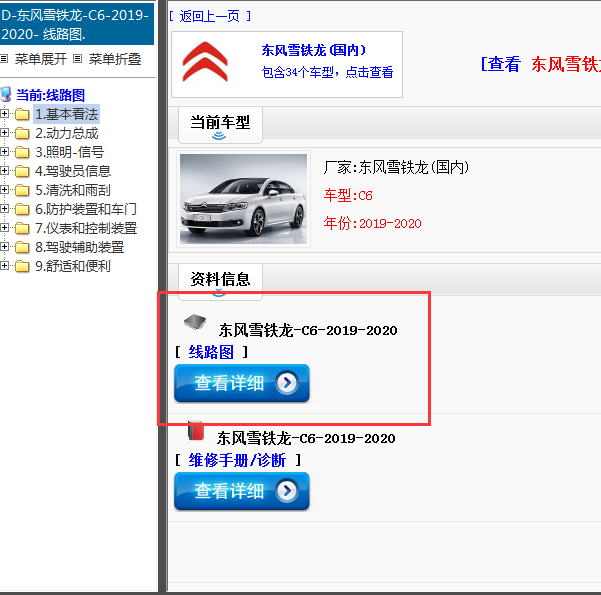Expand the 9.舒适和便利 tree node
The height and width of the screenshot is (595, 601).
4,265
